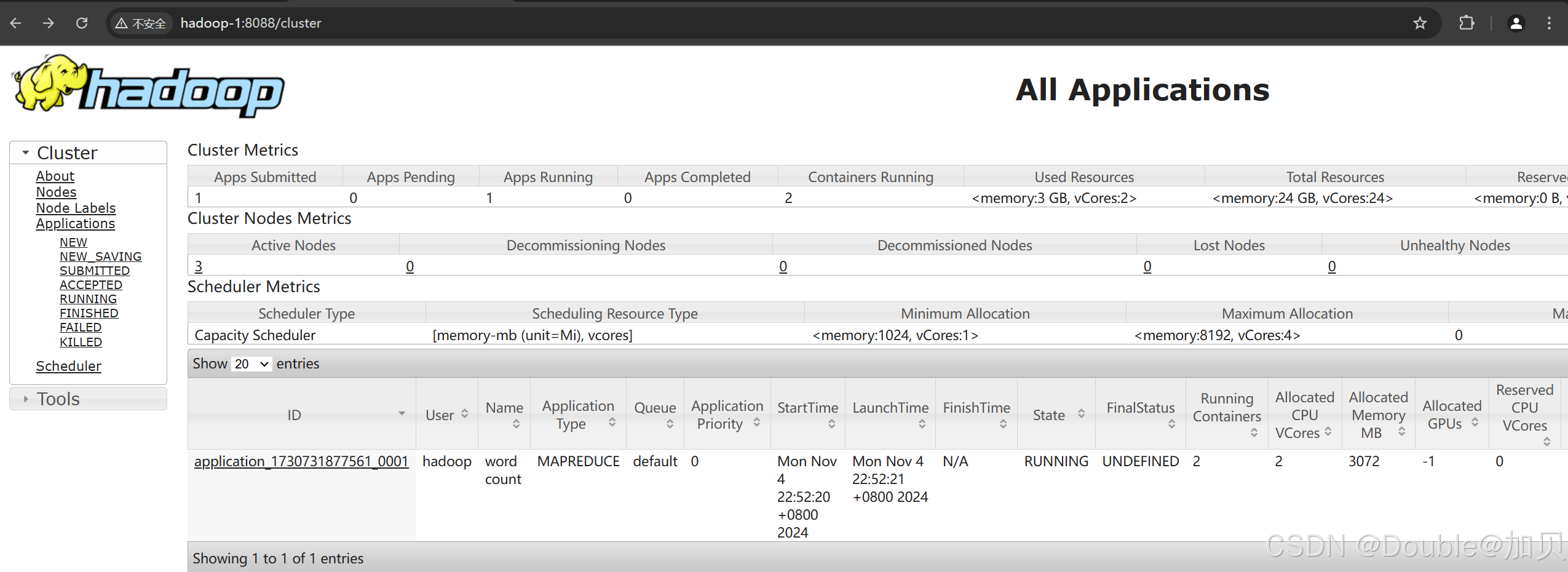The image size is (1568, 572).
Task: Click the Hadoop elephant logo
Action: click(x=148, y=85)
